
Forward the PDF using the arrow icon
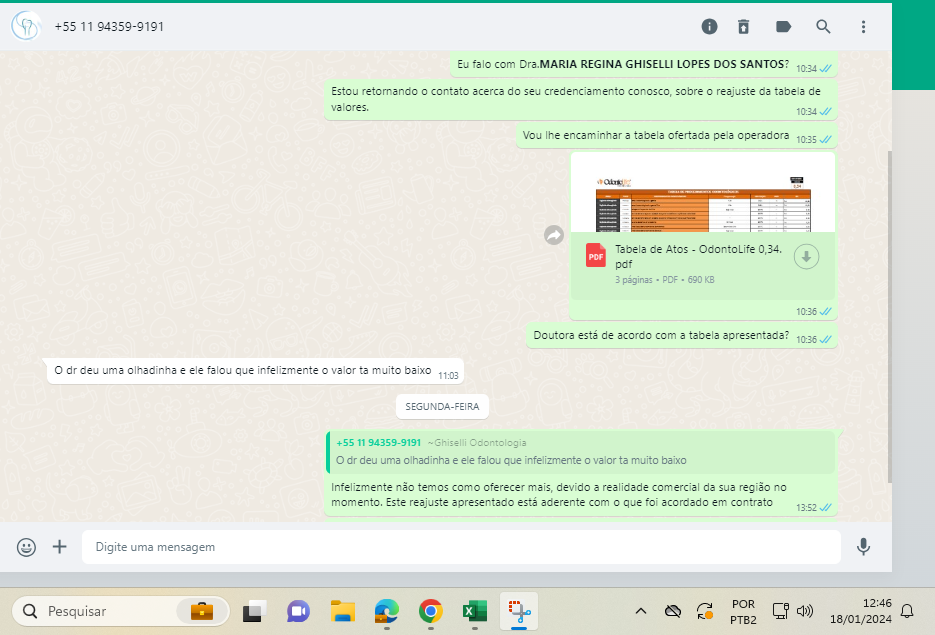(x=553, y=235)
